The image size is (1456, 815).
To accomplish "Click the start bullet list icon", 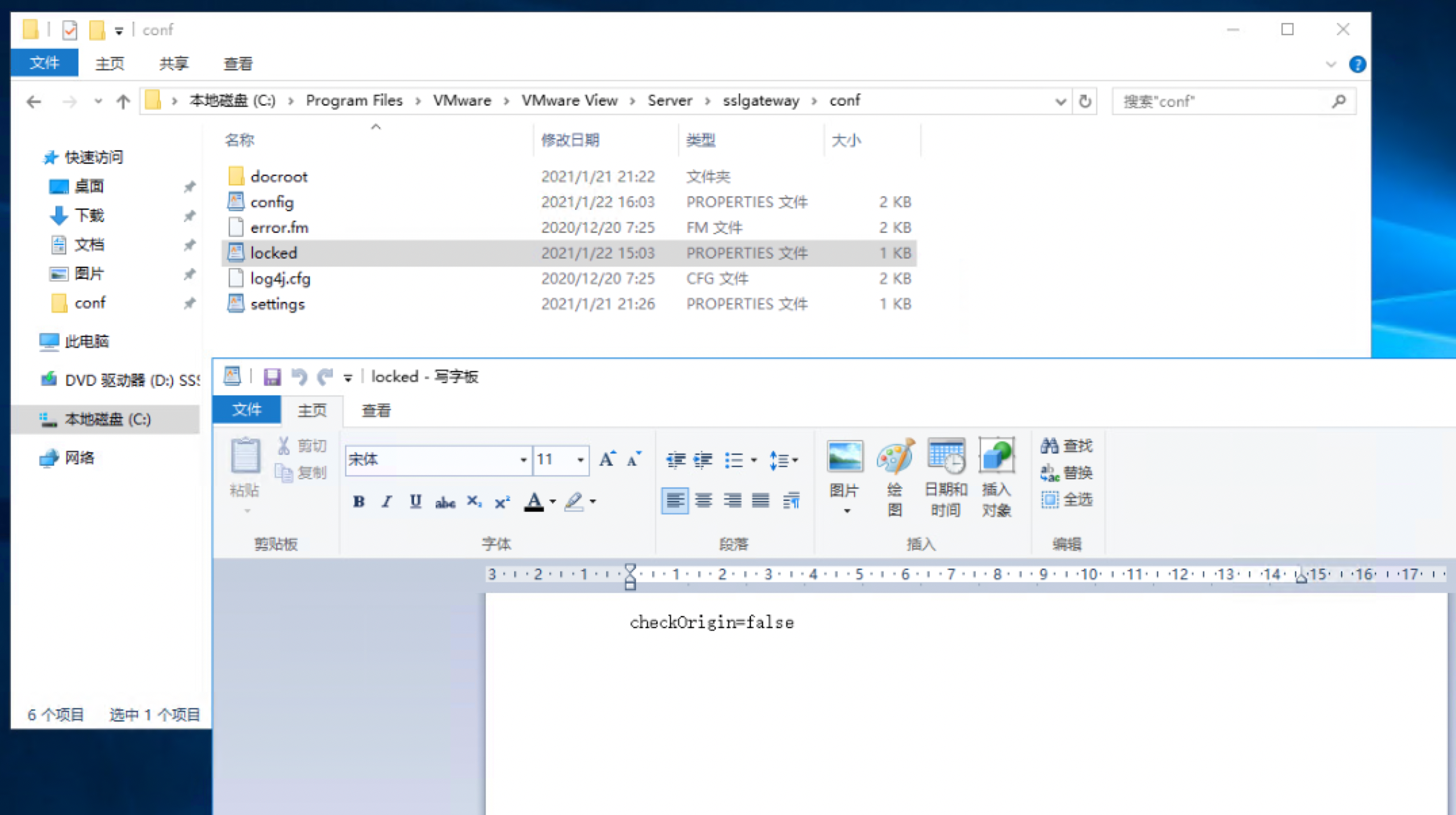I will [x=733, y=460].
